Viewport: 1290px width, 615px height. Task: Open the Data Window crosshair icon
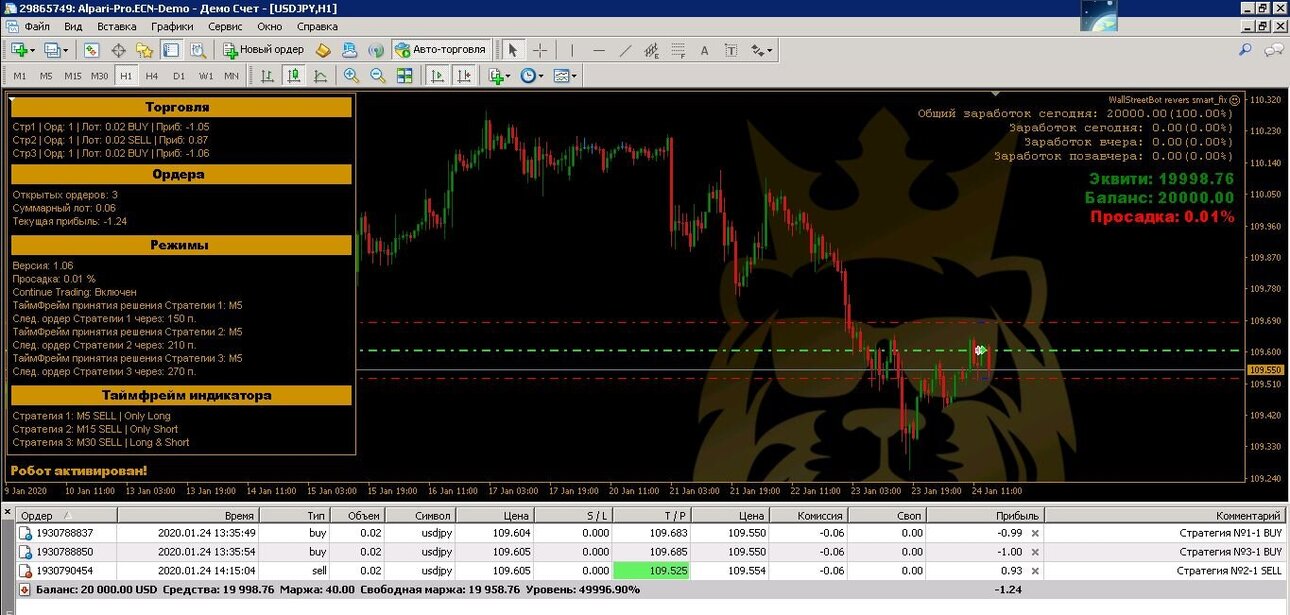118,50
